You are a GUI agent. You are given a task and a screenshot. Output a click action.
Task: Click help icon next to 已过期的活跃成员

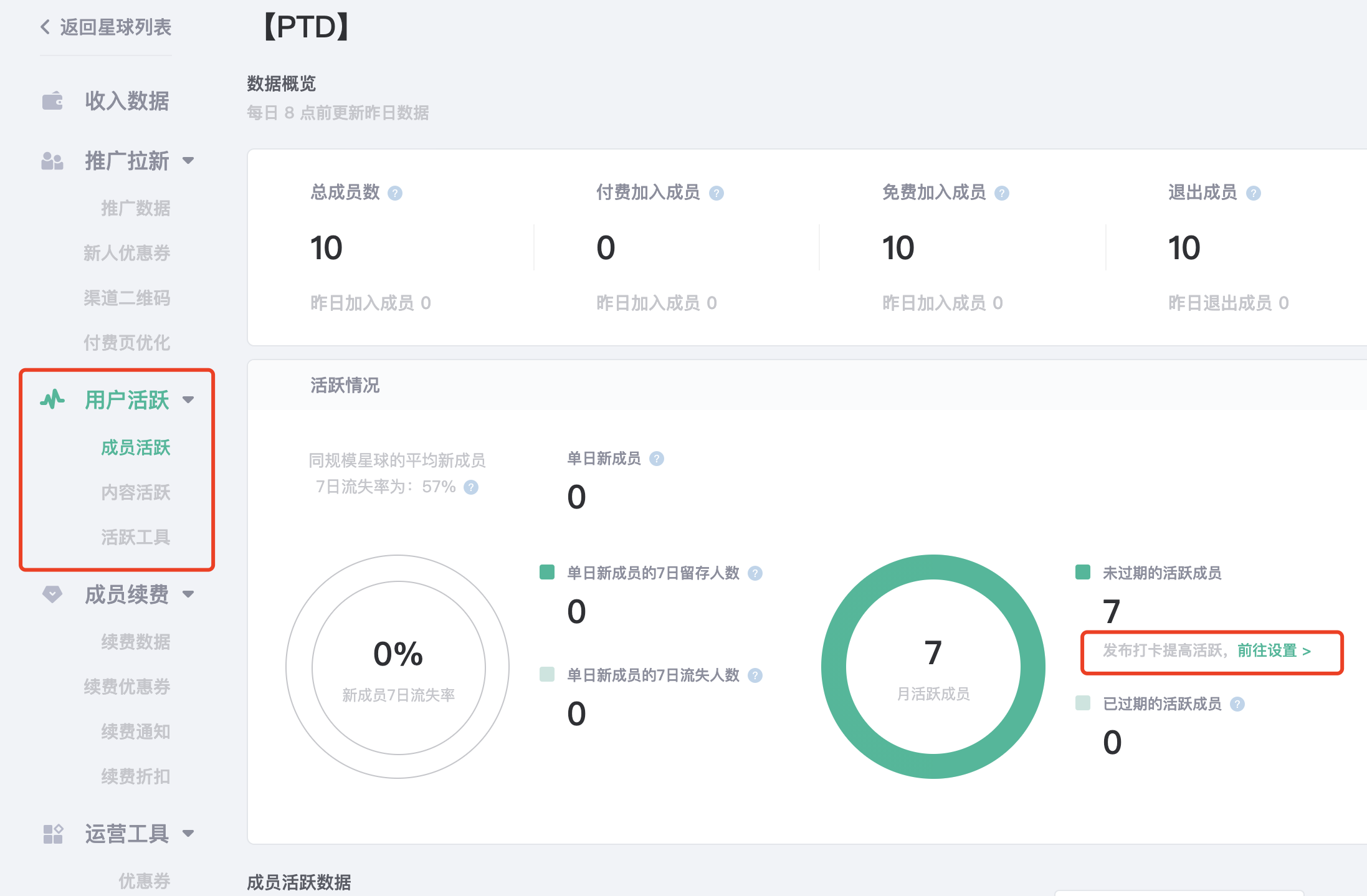coord(1237,704)
